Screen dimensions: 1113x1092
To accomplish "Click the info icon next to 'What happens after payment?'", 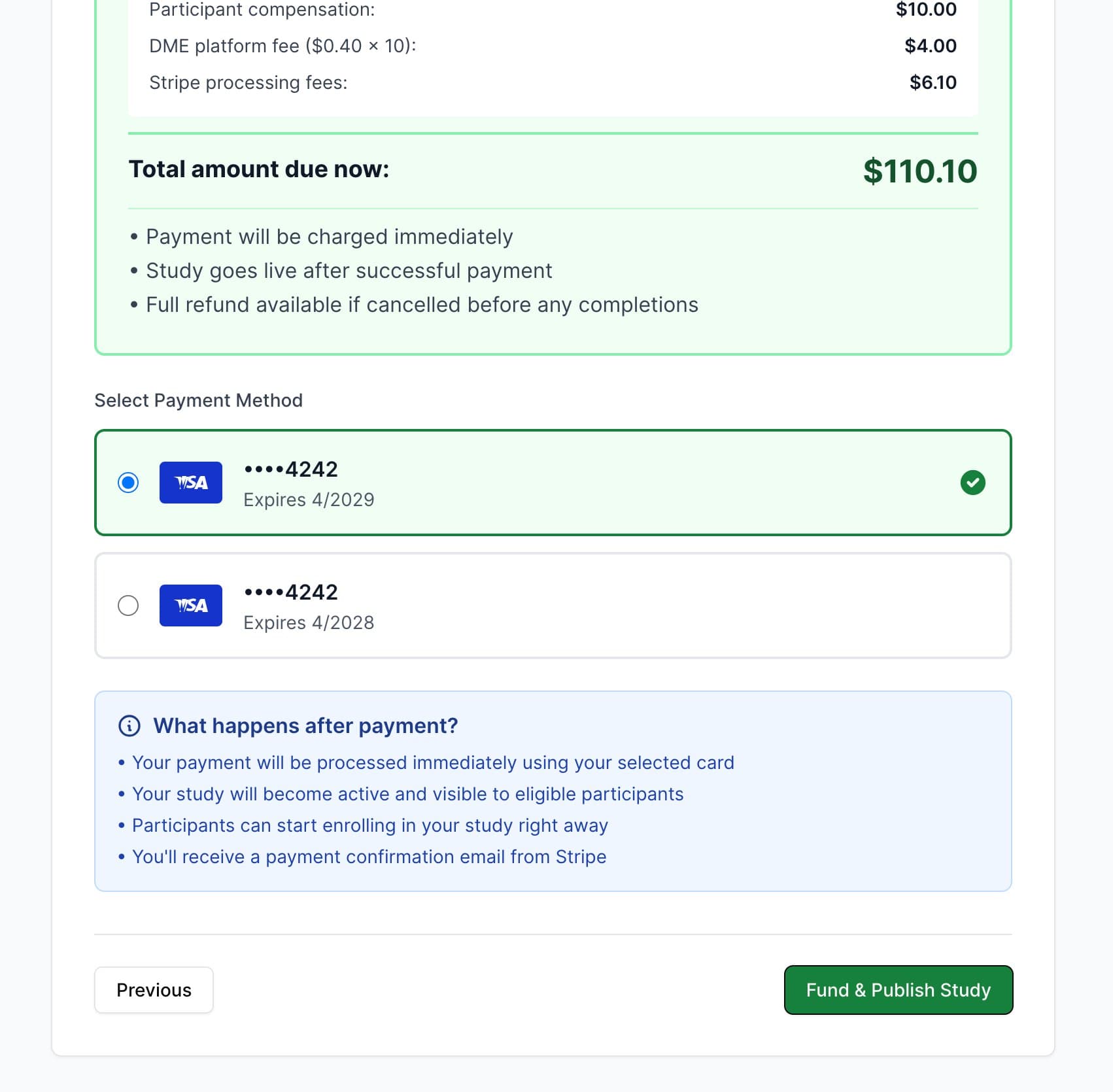I will point(129,725).
